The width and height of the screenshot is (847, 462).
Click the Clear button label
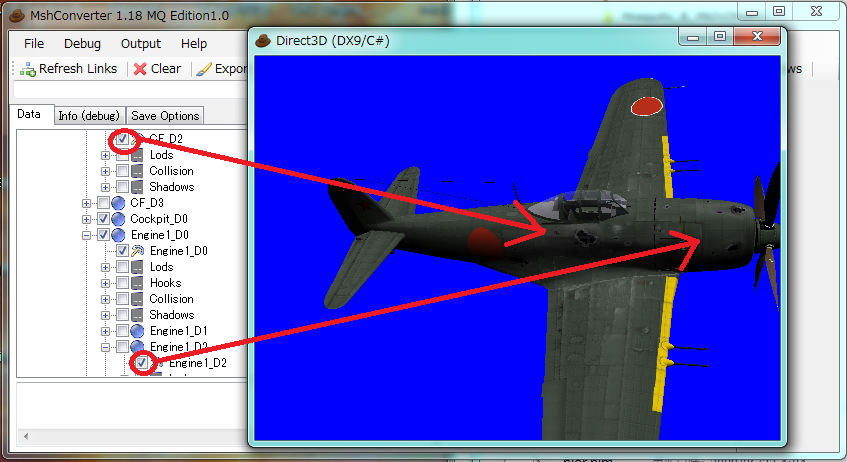(x=166, y=69)
